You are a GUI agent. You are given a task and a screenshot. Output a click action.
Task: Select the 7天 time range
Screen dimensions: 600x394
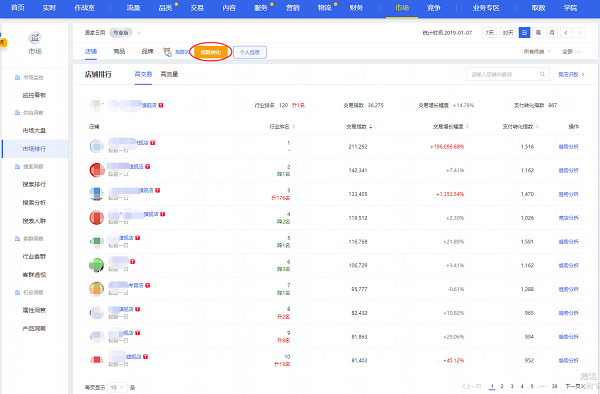(x=489, y=33)
